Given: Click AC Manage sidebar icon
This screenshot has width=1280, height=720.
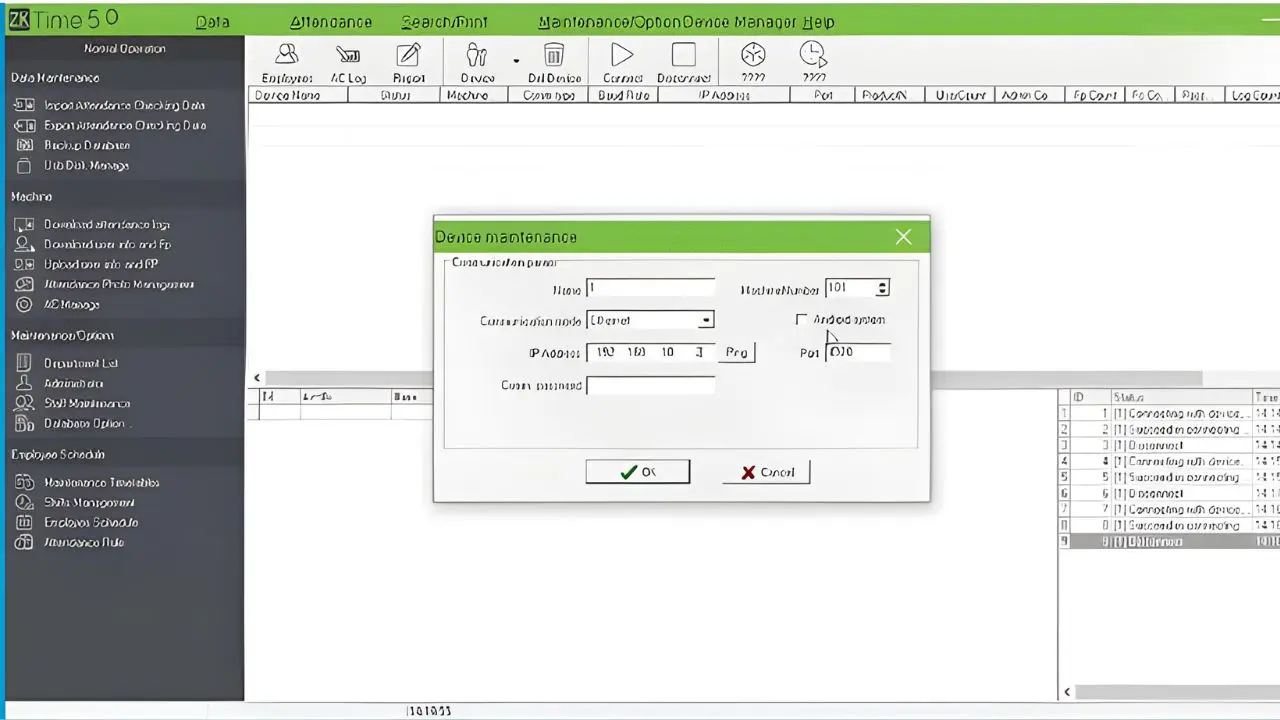Looking at the screenshot, I should tap(25, 304).
